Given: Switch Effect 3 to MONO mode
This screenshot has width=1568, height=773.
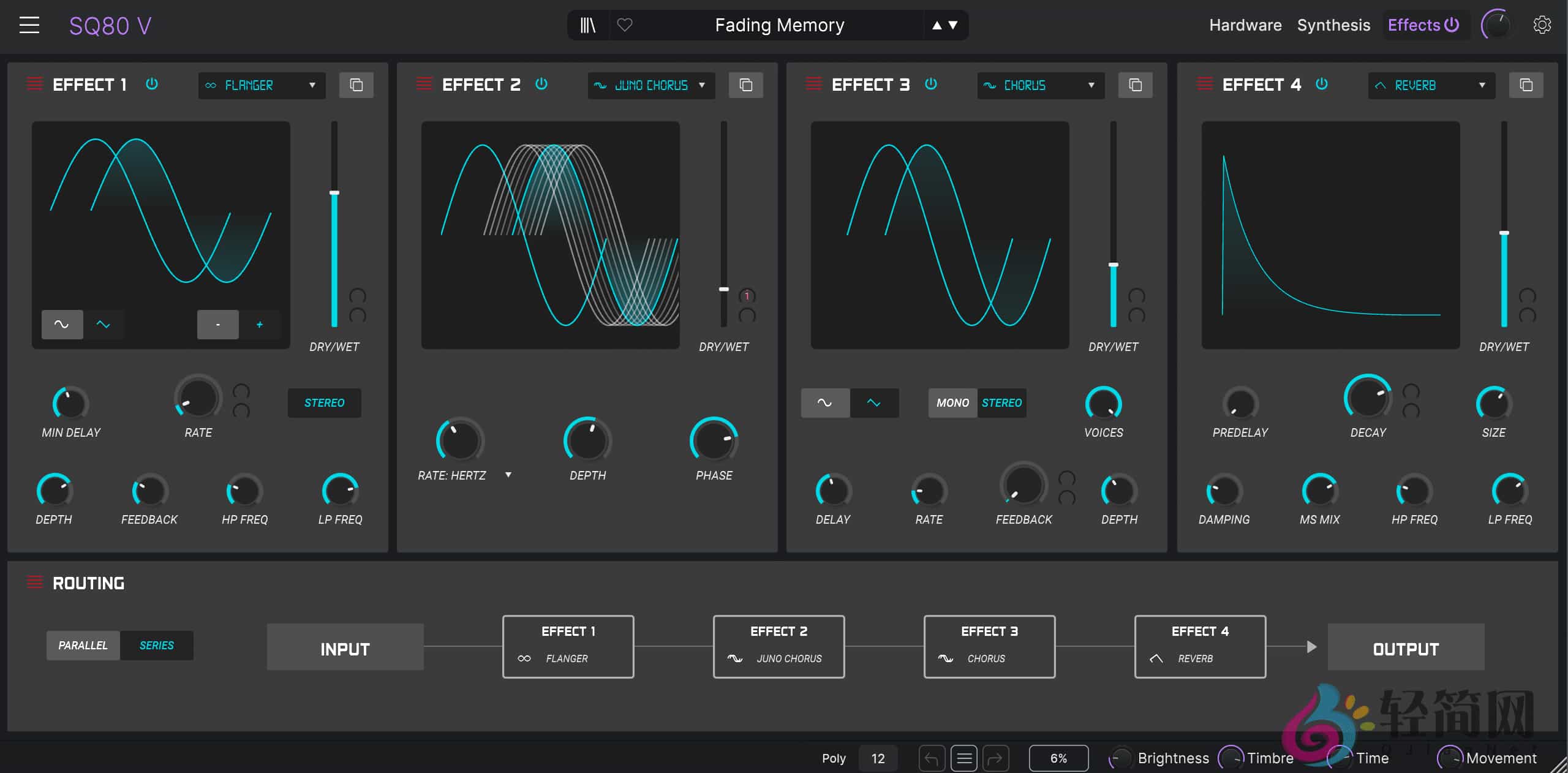Looking at the screenshot, I should [x=952, y=403].
